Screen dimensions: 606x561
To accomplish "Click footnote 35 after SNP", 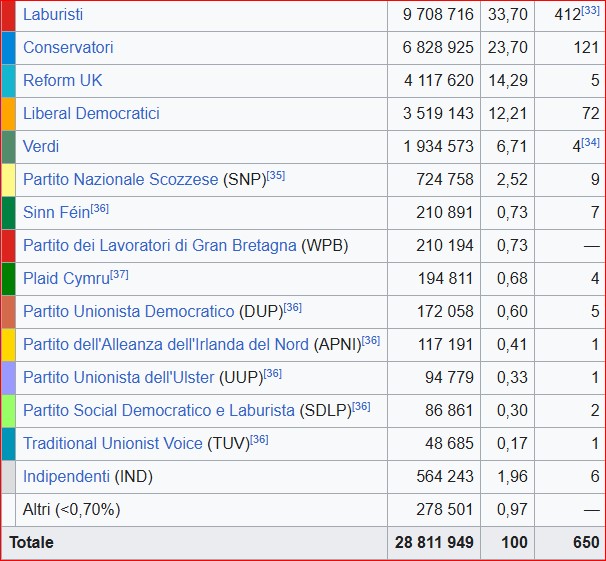I will pyautogui.click(x=276, y=176).
